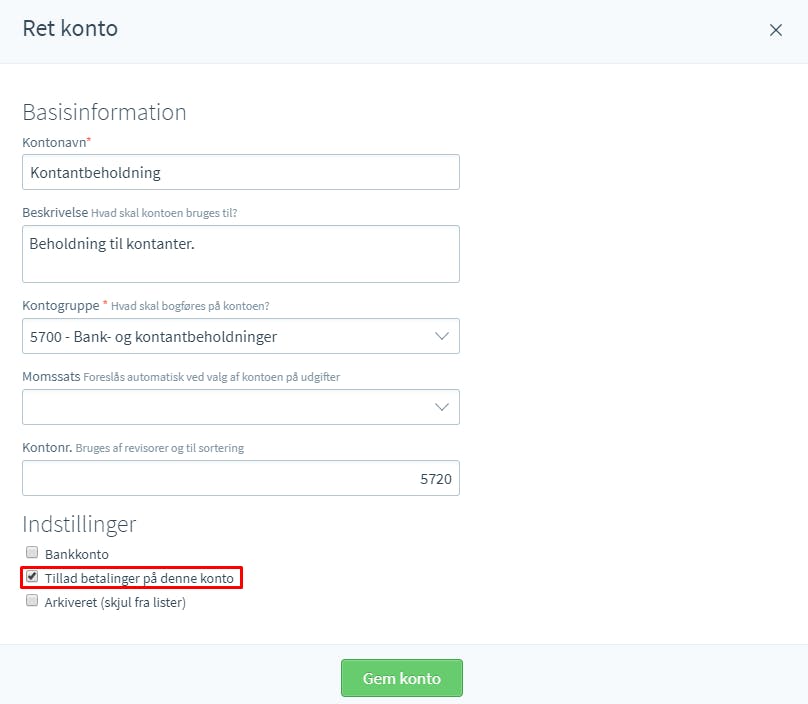Uncheck Tillad betalinger på denne konto
The width and height of the screenshot is (808, 704).
click(x=32, y=577)
